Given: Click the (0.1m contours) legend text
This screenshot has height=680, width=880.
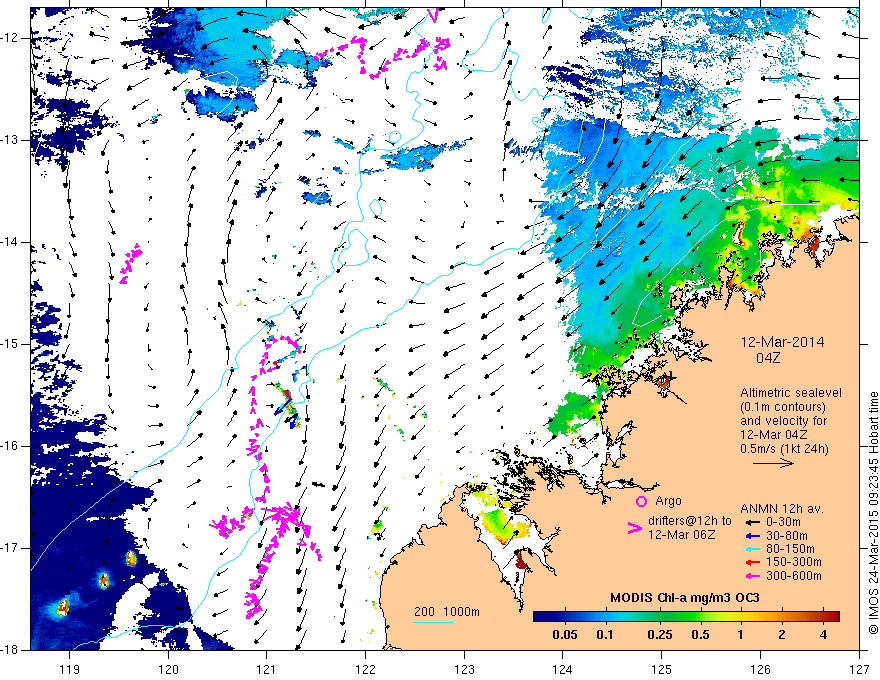Looking at the screenshot, I should (783, 407).
